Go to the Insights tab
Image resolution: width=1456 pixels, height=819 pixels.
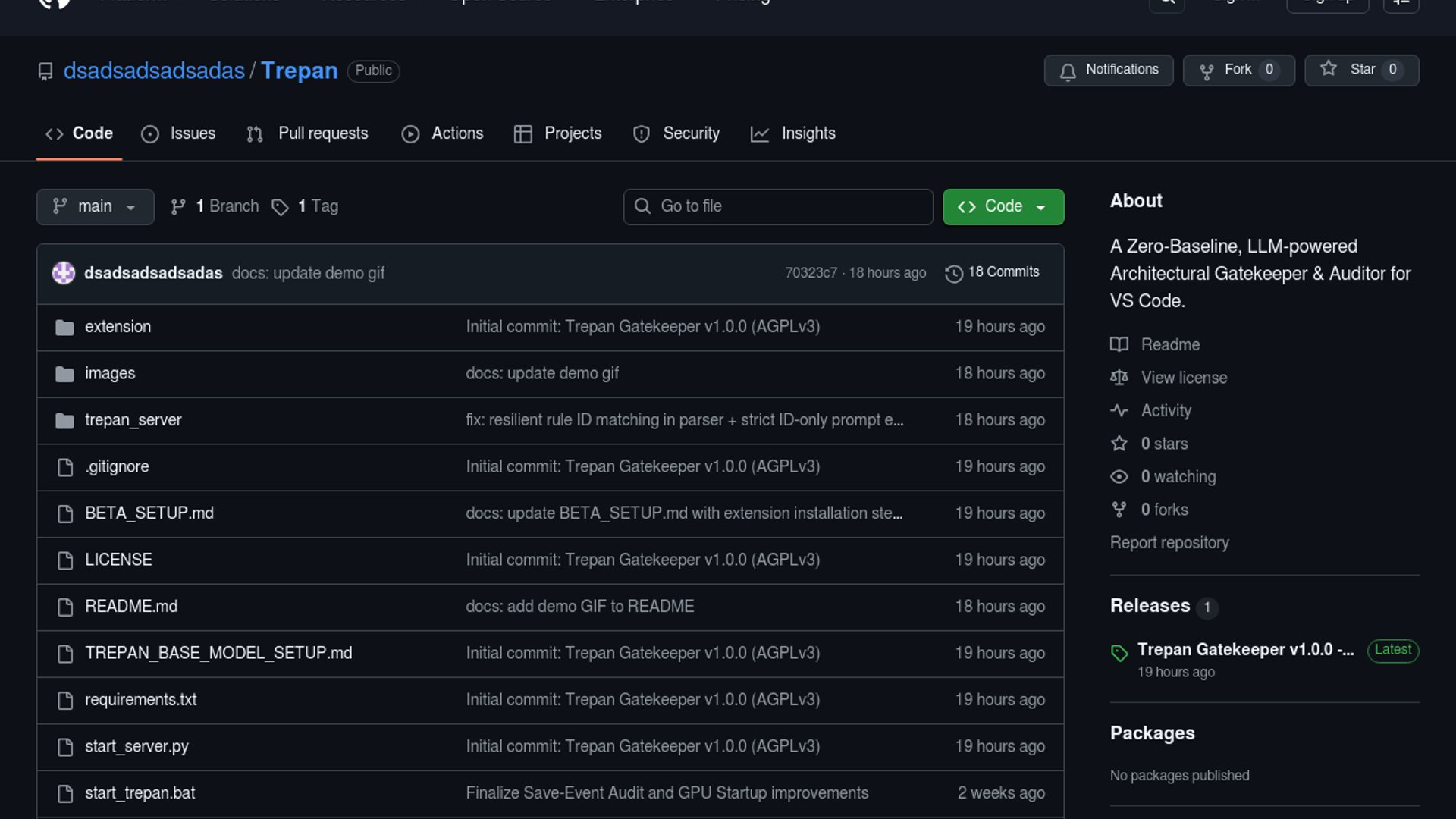point(792,133)
